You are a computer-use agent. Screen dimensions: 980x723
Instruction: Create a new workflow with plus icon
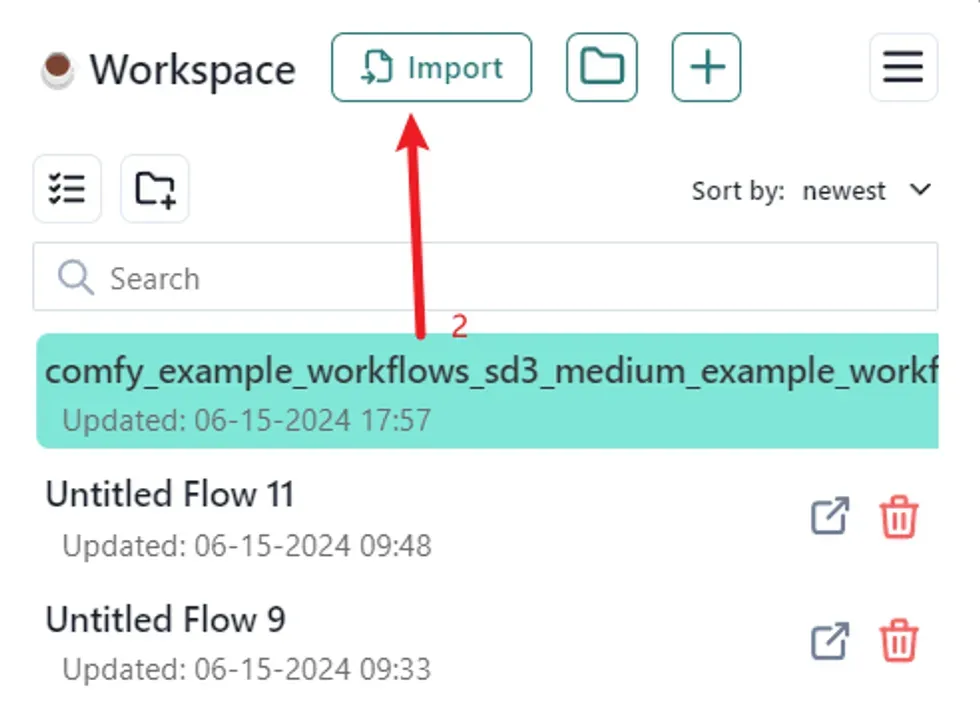coord(706,68)
